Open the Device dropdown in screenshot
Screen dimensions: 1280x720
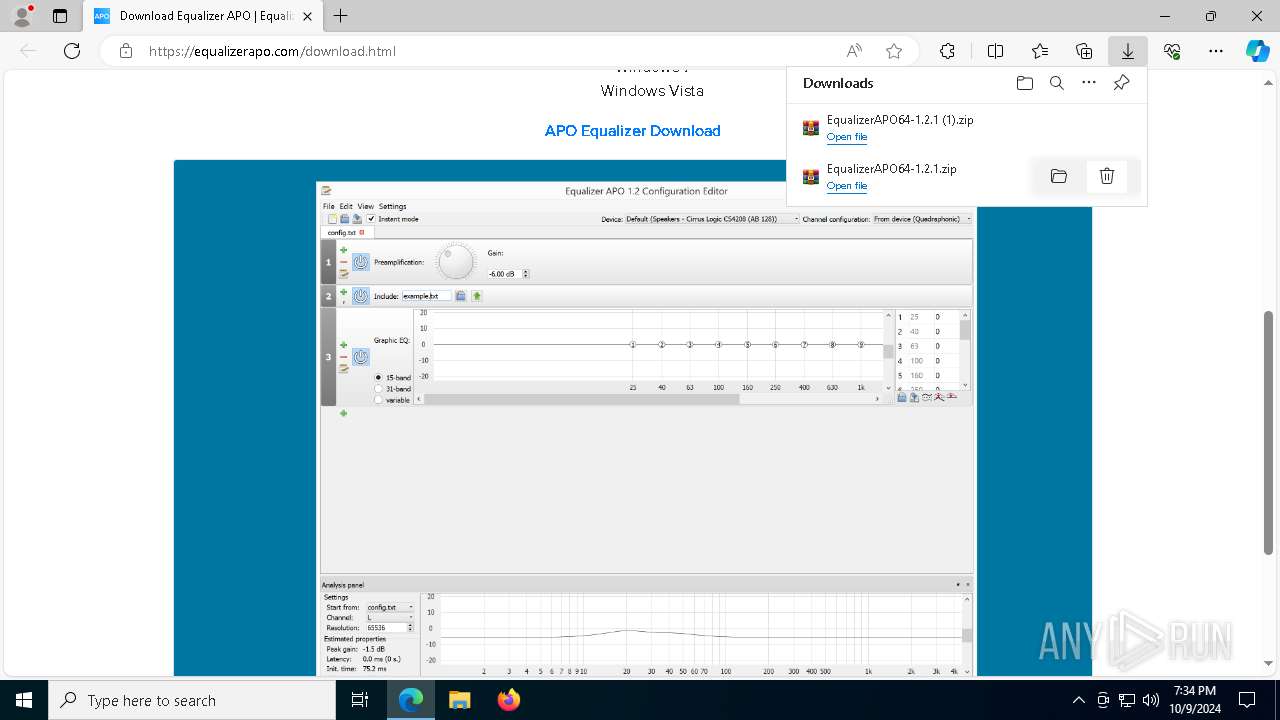pyautogui.click(x=710, y=219)
